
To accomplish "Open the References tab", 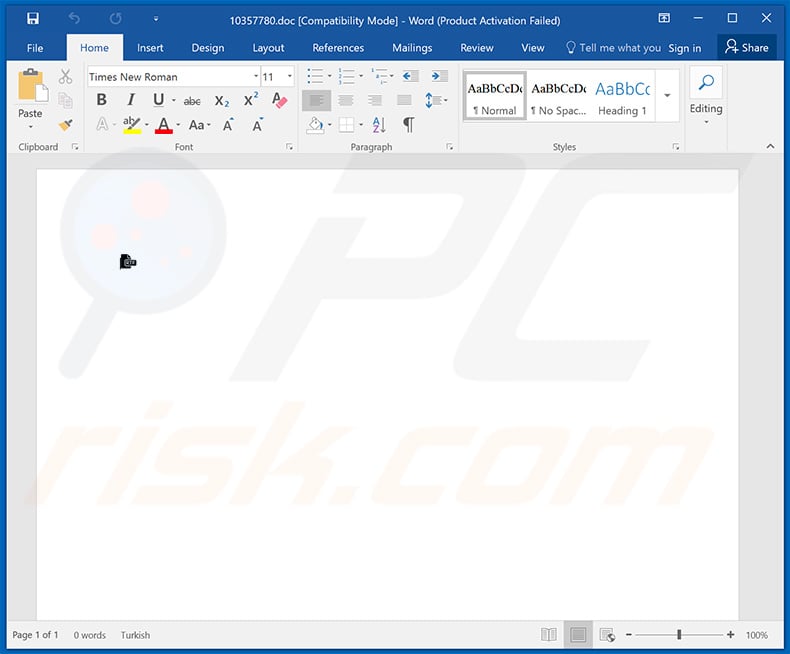I will [x=338, y=48].
